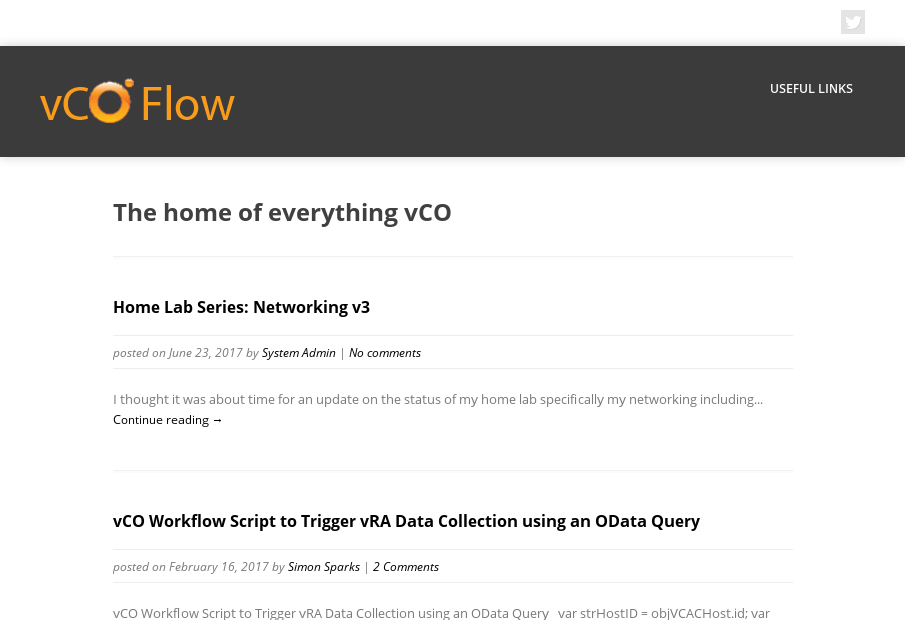Click the June 23, 2017 post date
Image resolution: width=905 pixels, height=620 pixels.
[205, 353]
